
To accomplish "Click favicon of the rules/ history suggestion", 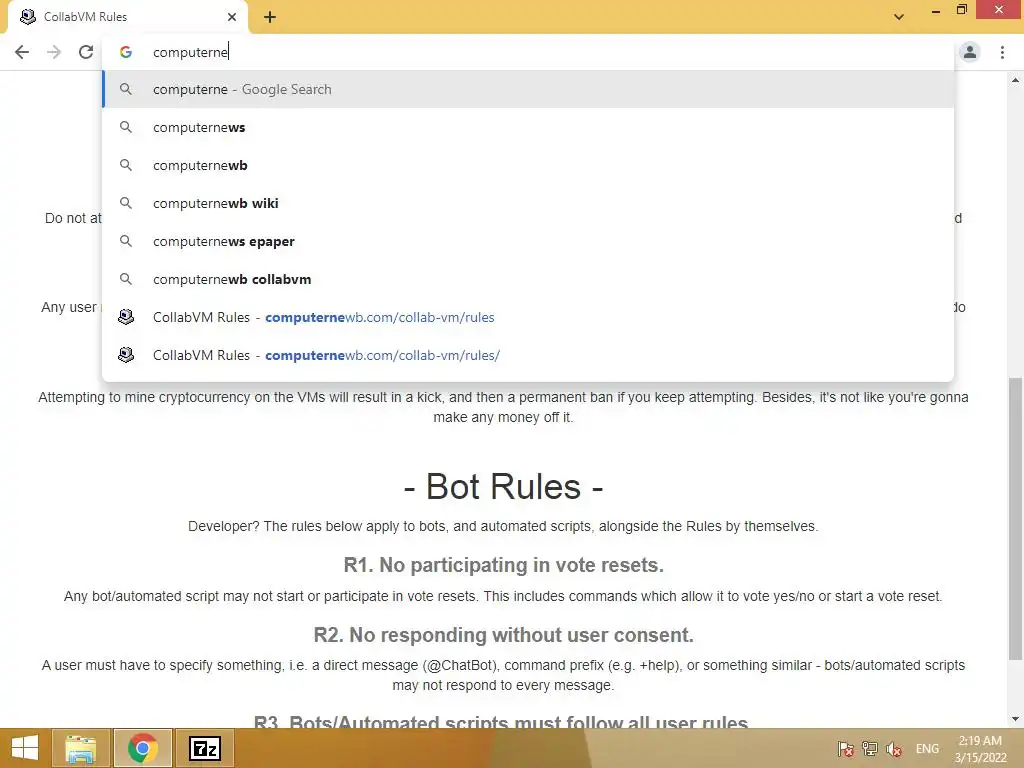I will [x=125, y=355].
